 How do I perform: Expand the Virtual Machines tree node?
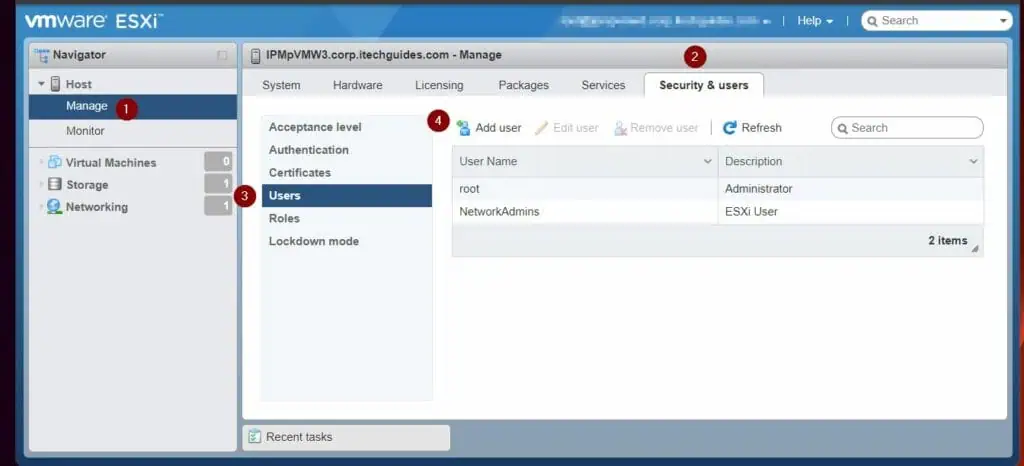(x=42, y=163)
